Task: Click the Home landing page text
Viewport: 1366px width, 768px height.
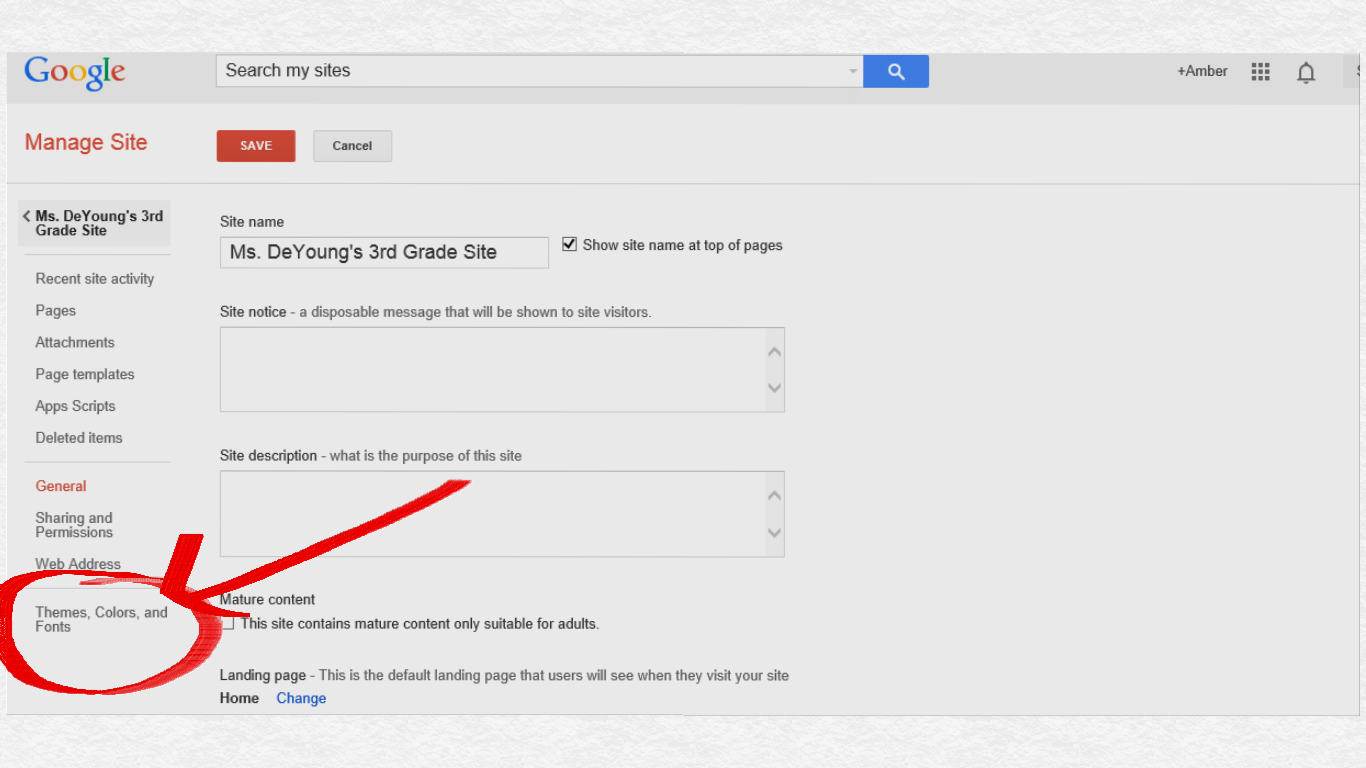Action: click(x=239, y=698)
